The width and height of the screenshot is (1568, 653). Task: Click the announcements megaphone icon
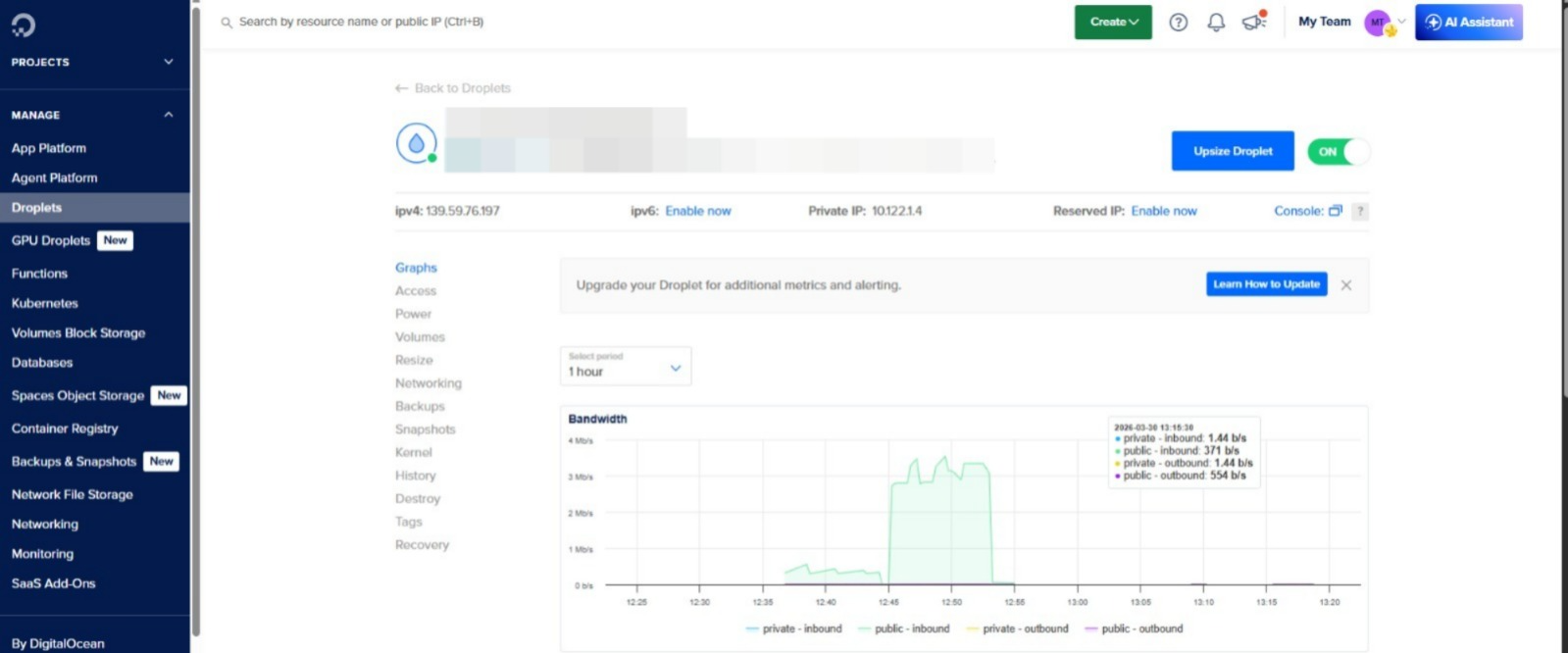pyautogui.click(x=1253, y=22)
